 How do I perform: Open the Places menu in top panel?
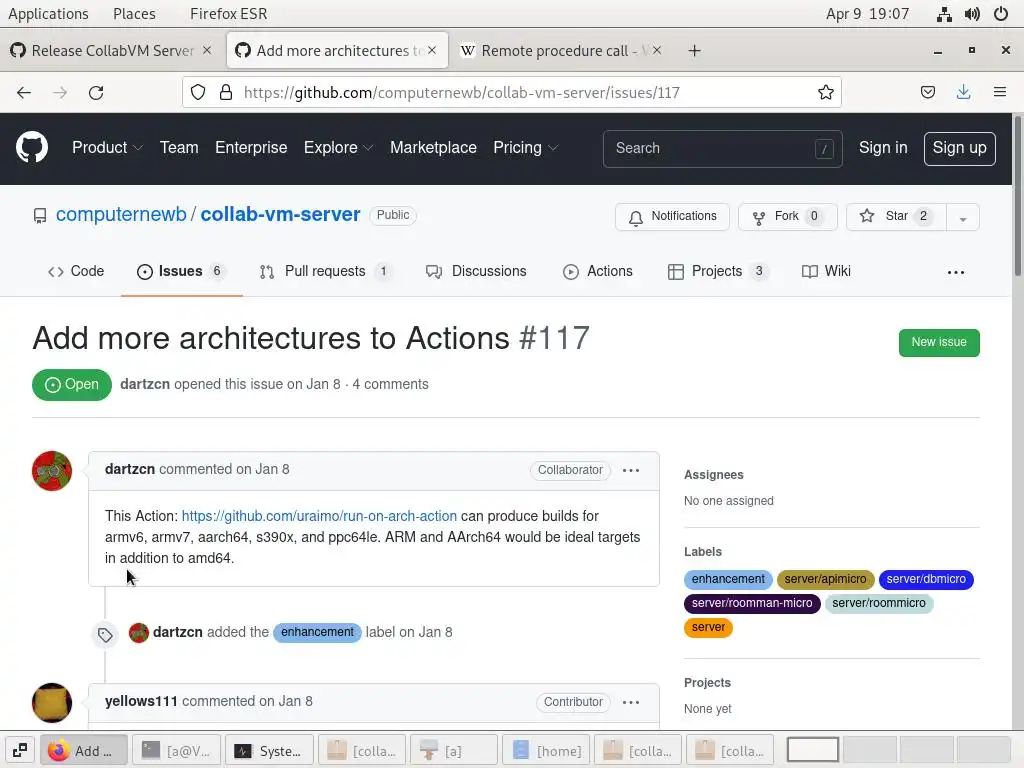(134, 14)
